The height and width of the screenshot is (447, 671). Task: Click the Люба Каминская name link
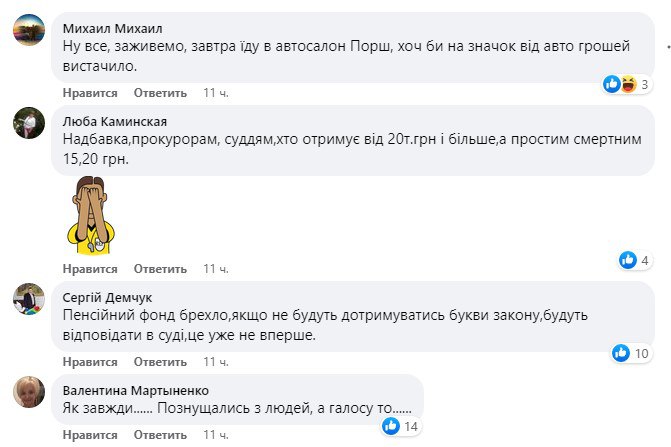pyautogui.click(x=113, y=119)
